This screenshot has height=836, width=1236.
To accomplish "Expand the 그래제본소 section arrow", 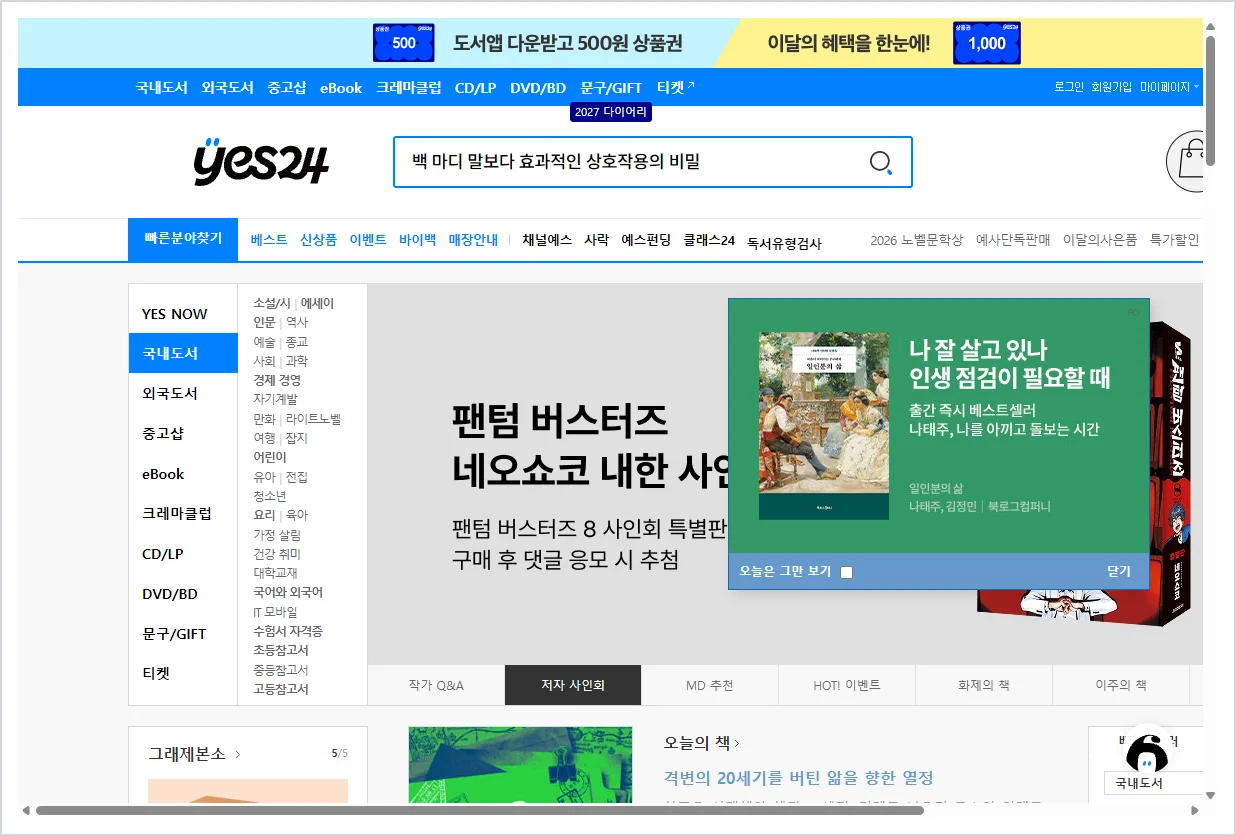I will [238, 754].
